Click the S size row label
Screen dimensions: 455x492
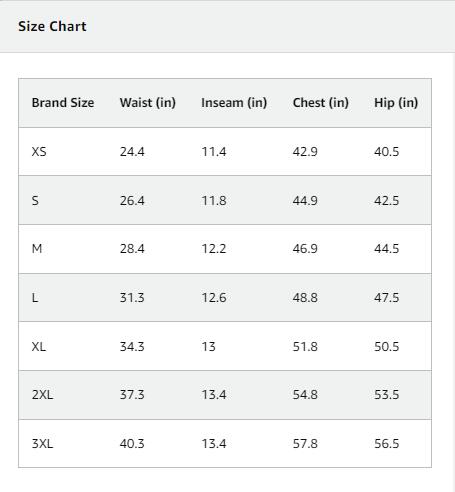coord(35,201)
